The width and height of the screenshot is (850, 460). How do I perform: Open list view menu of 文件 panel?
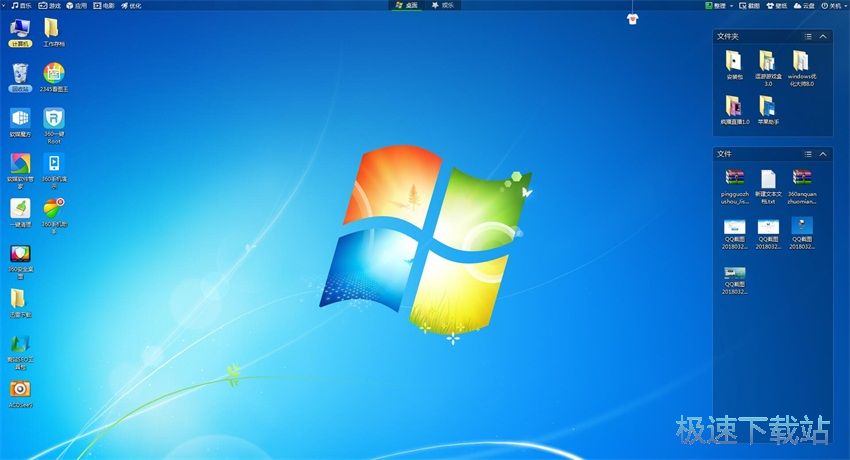click(x=808, y=154)
